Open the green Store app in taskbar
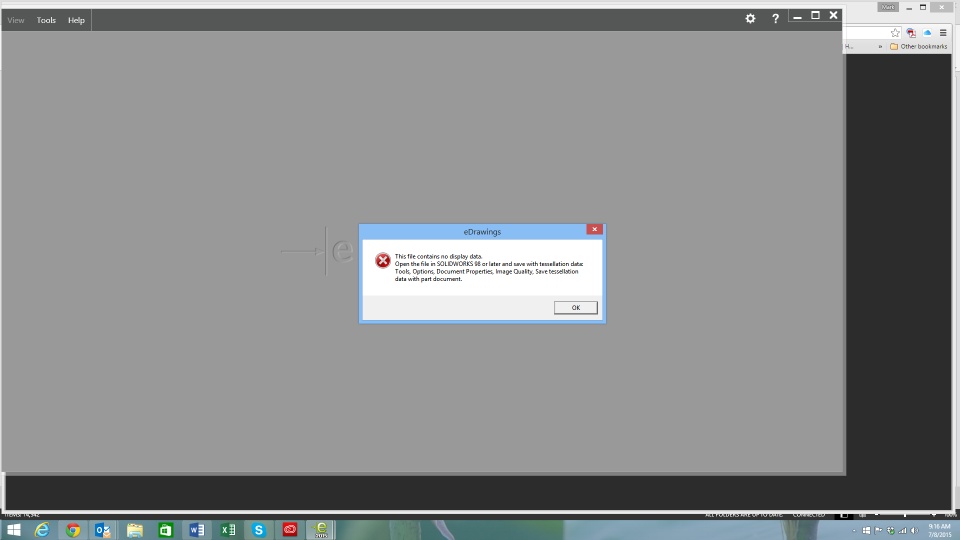This screenshot has height=540, width=960. click(x=165, y=530)
